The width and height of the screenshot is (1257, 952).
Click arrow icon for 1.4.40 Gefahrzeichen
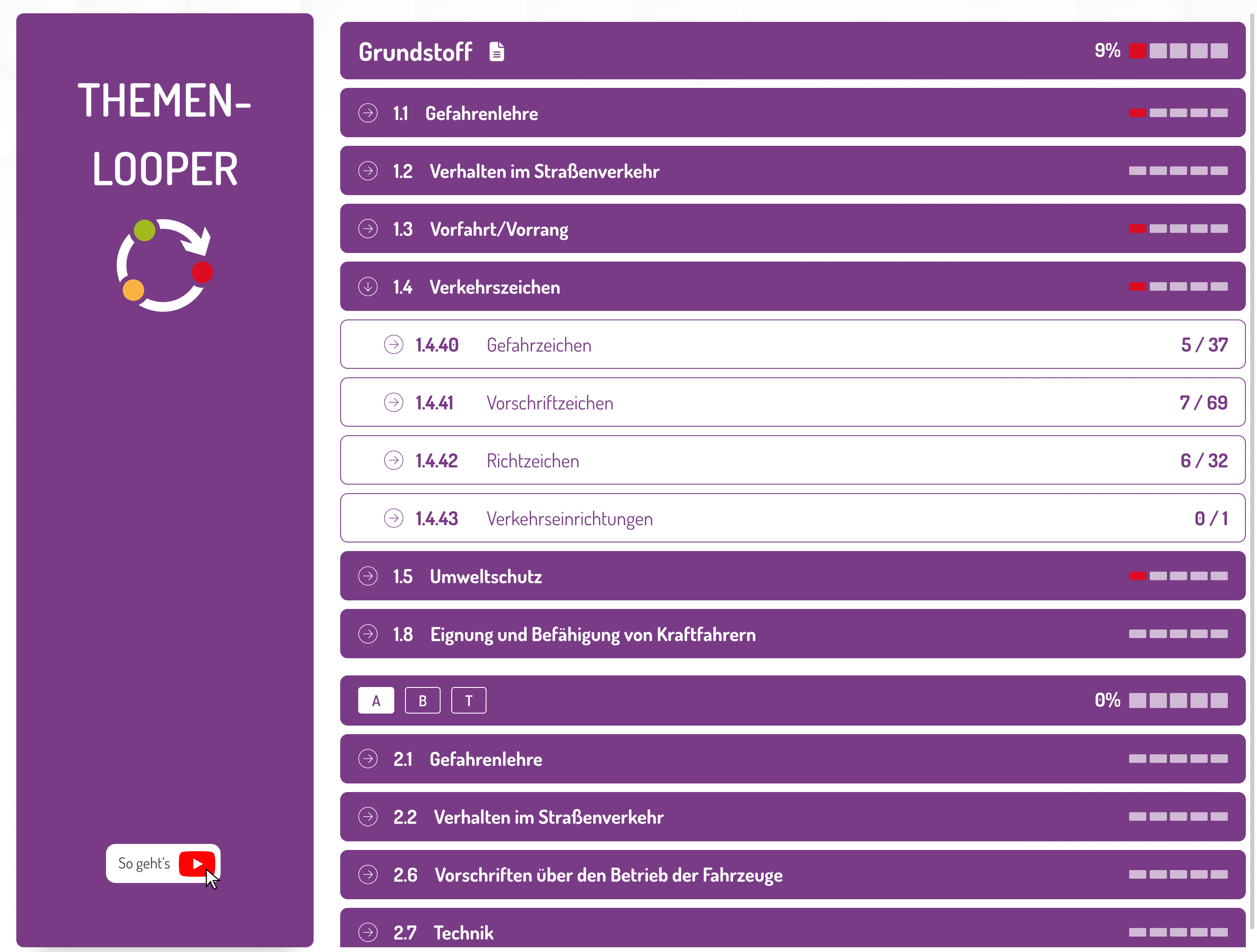[x=393, y=345]
